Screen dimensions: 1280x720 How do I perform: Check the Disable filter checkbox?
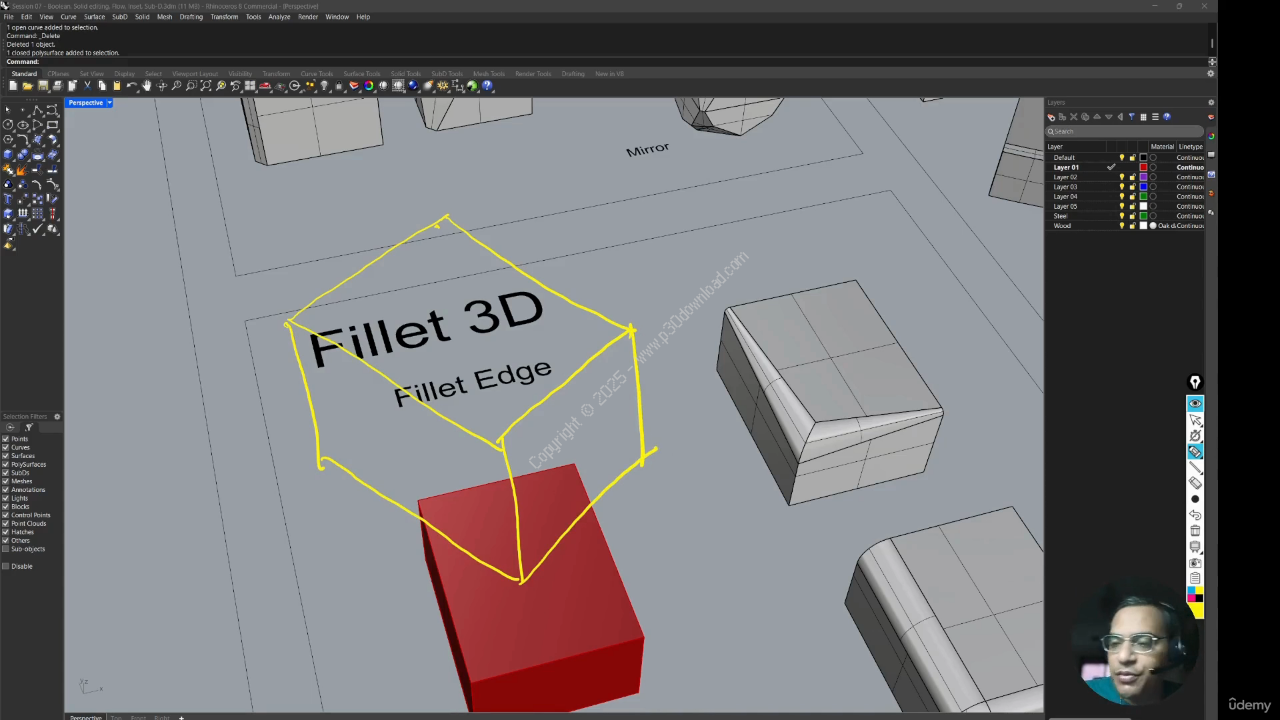coord(6,566)
